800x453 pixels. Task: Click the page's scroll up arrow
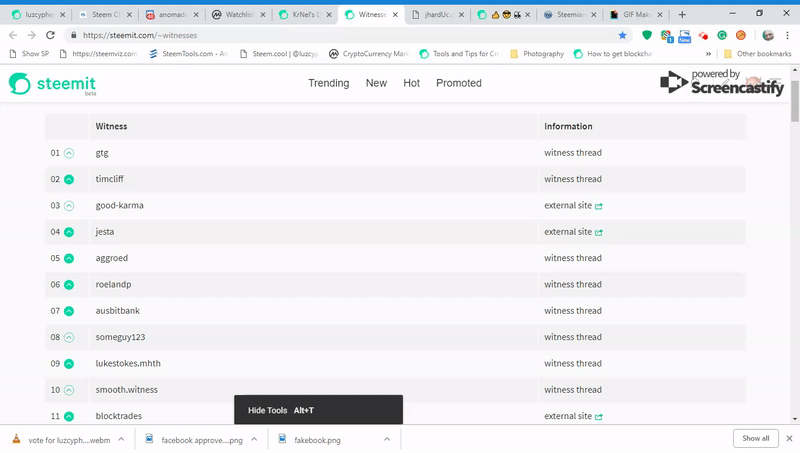pos(795,70)
